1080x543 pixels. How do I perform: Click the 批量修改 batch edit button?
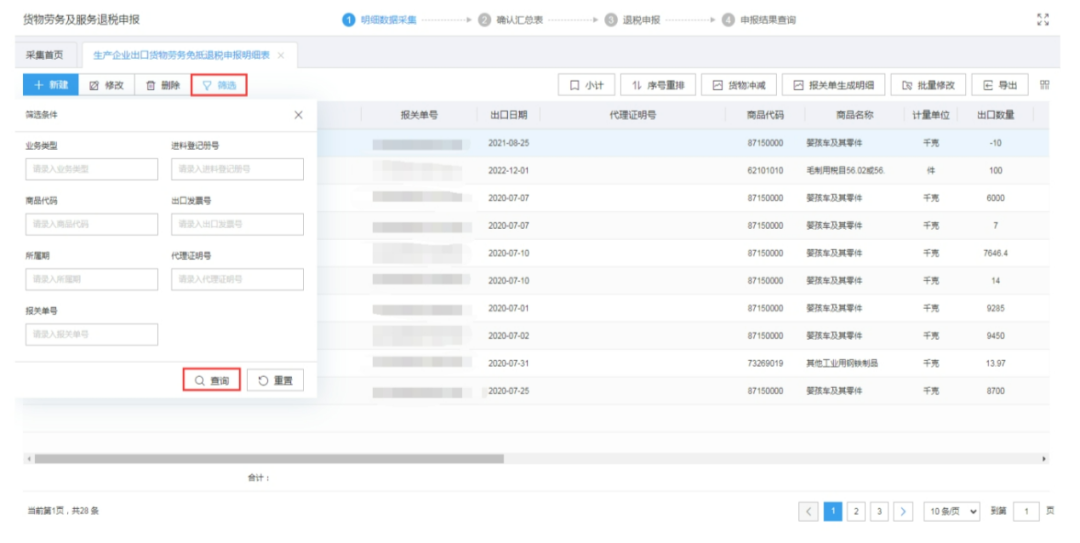(928, 86)
